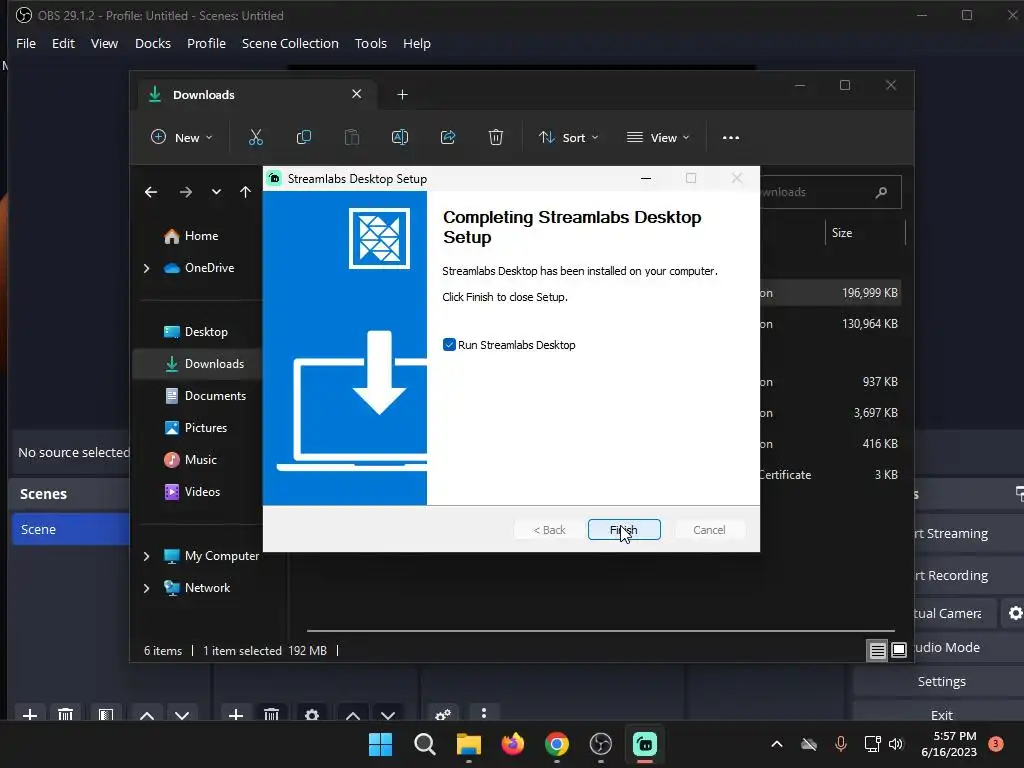This screenshot has width=1024, height=768.
Task: Select Scene in OBS Scenes list
Action: 71,529
